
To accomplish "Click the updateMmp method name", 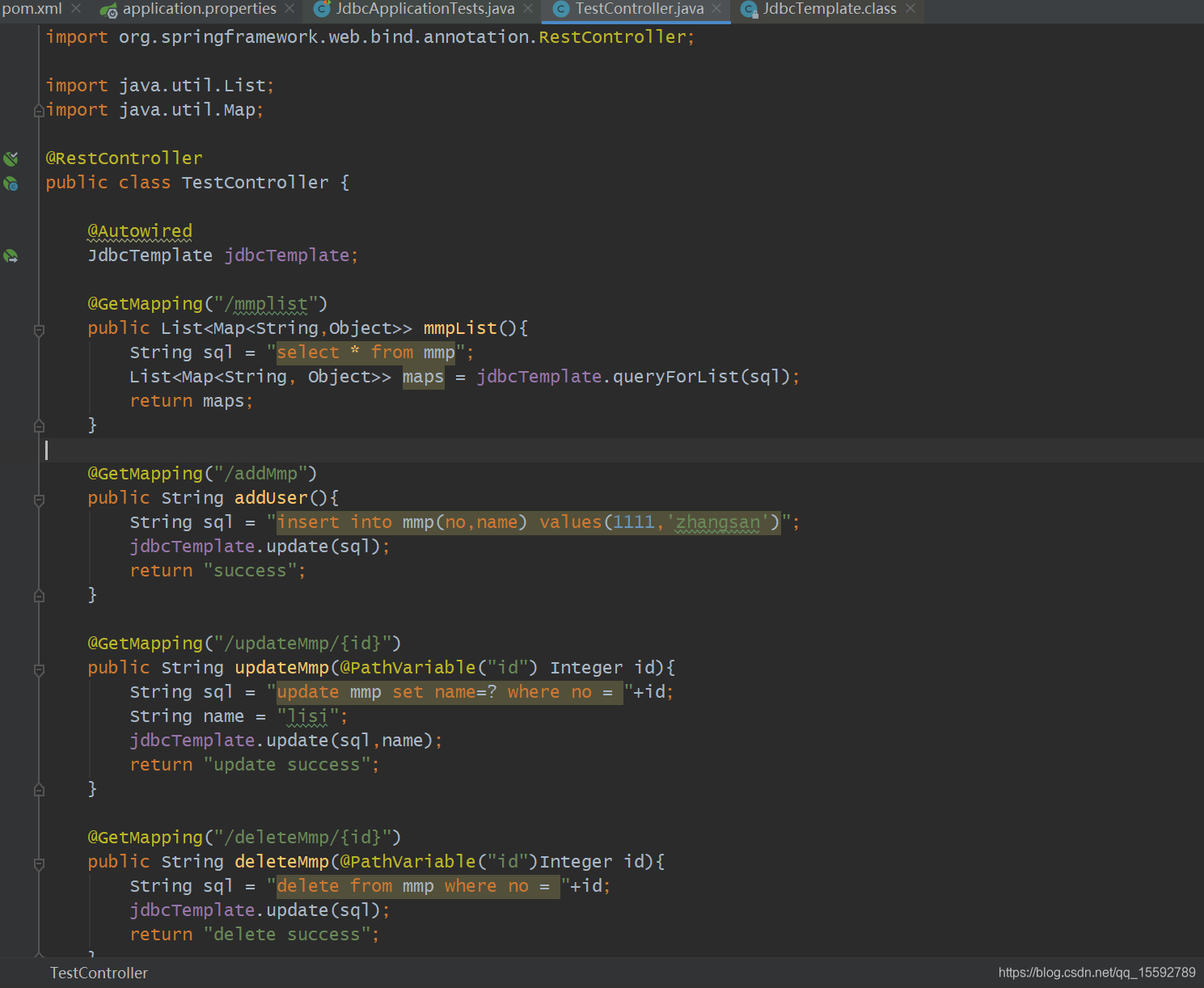I will 281,668.
